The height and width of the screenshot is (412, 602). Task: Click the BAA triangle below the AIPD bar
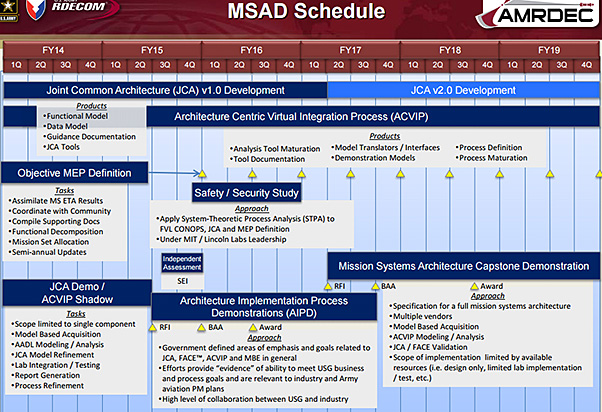pyautogui.click(x=202, y=327)
